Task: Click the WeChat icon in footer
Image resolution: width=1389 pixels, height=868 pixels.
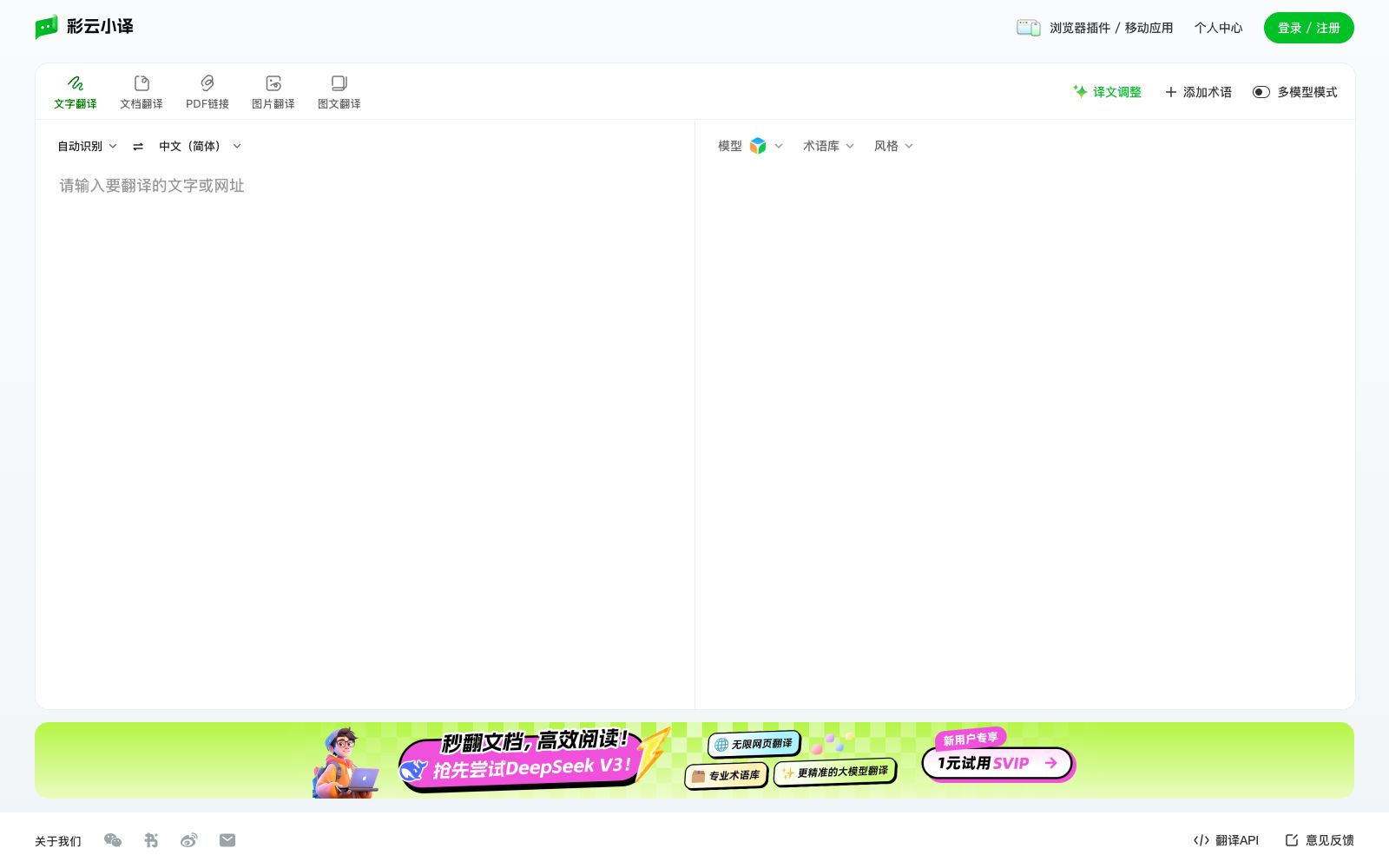Action: [x=113, y=840]
